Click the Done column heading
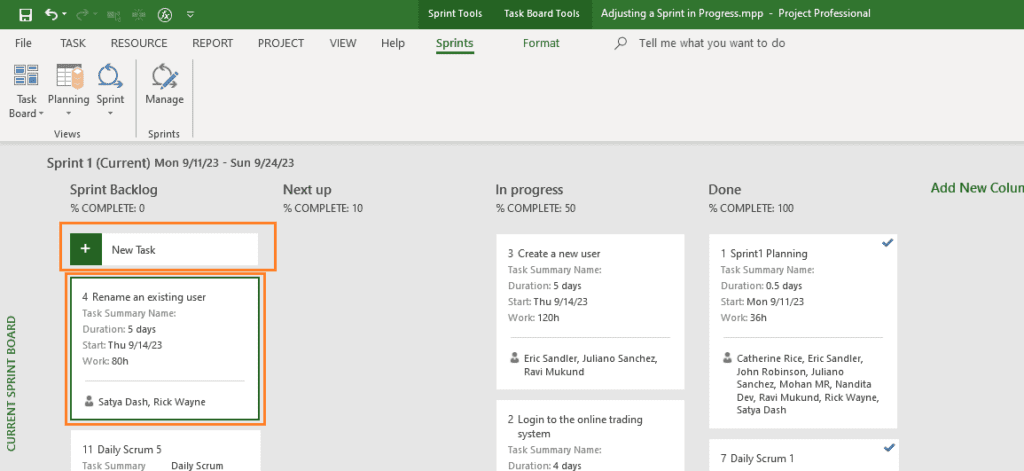The width and height of the screenshot is (1024, 471). pos(725,190)
